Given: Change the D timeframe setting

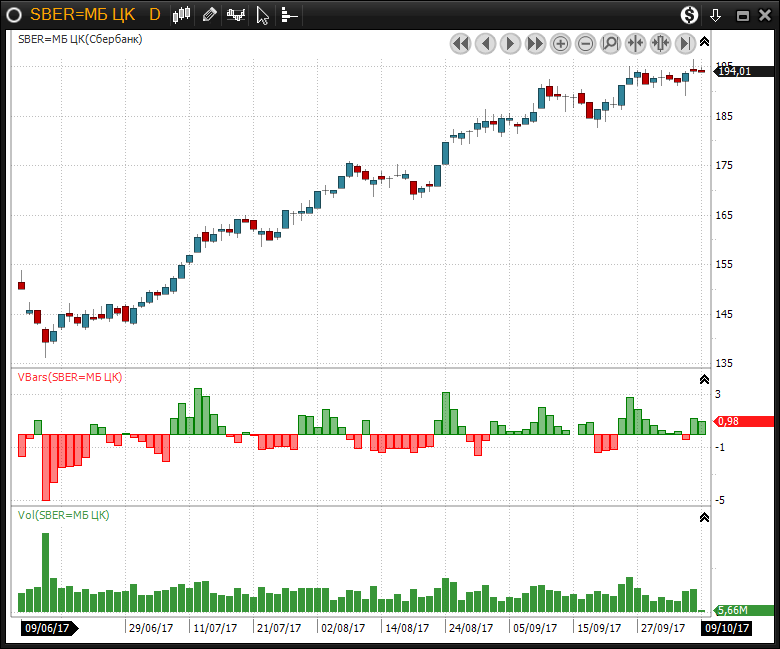Looking at the screenshot, I should [x=154, y=15].
